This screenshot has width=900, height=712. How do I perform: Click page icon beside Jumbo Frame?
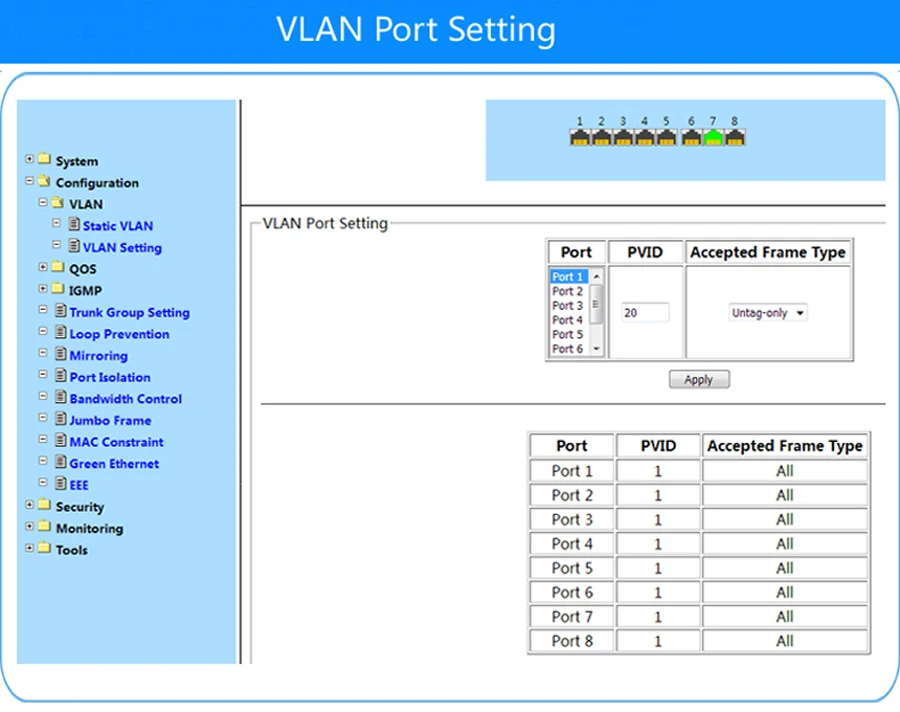click(61, 418)
